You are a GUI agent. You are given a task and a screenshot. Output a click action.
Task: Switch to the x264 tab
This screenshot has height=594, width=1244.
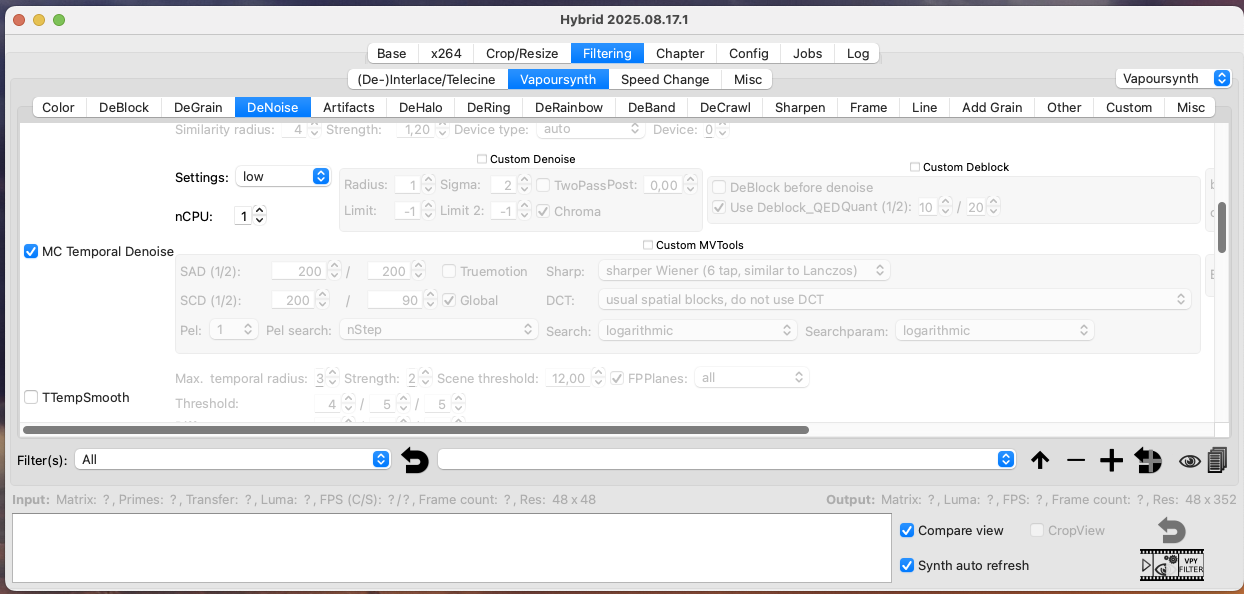tap(446, 53)
